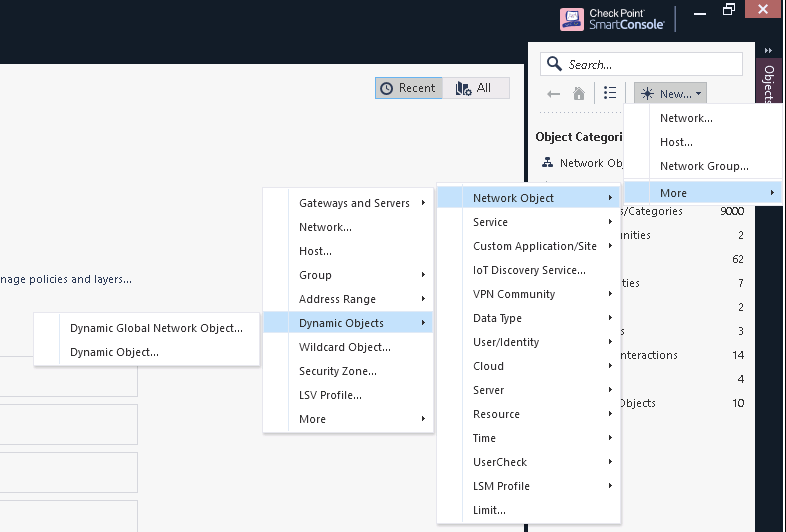The height and width of the screenshot is (532, 786).
Task: Open the New... dropdown button
Action: tap(670, 94)
